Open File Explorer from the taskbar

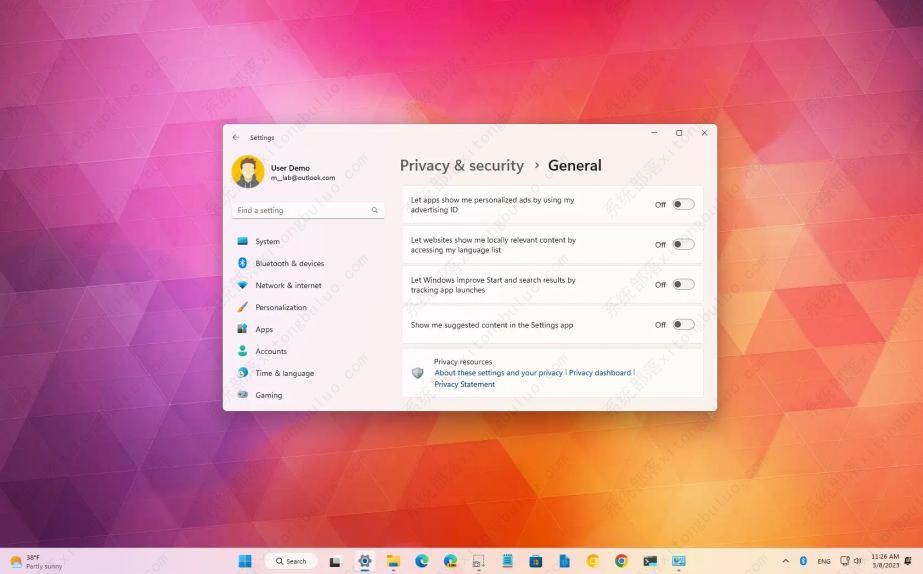(393, 561)
